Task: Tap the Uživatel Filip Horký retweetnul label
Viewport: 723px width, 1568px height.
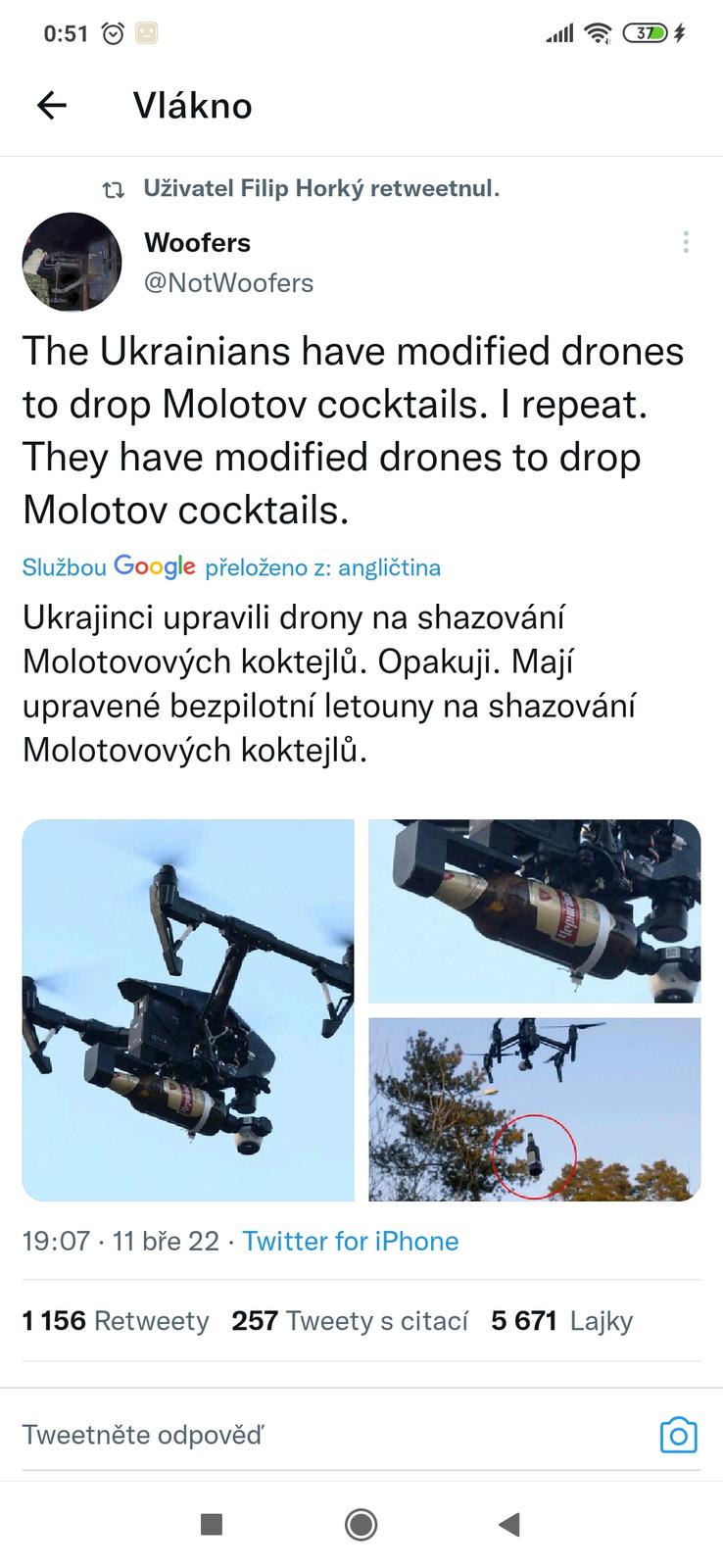Action: 321,188
